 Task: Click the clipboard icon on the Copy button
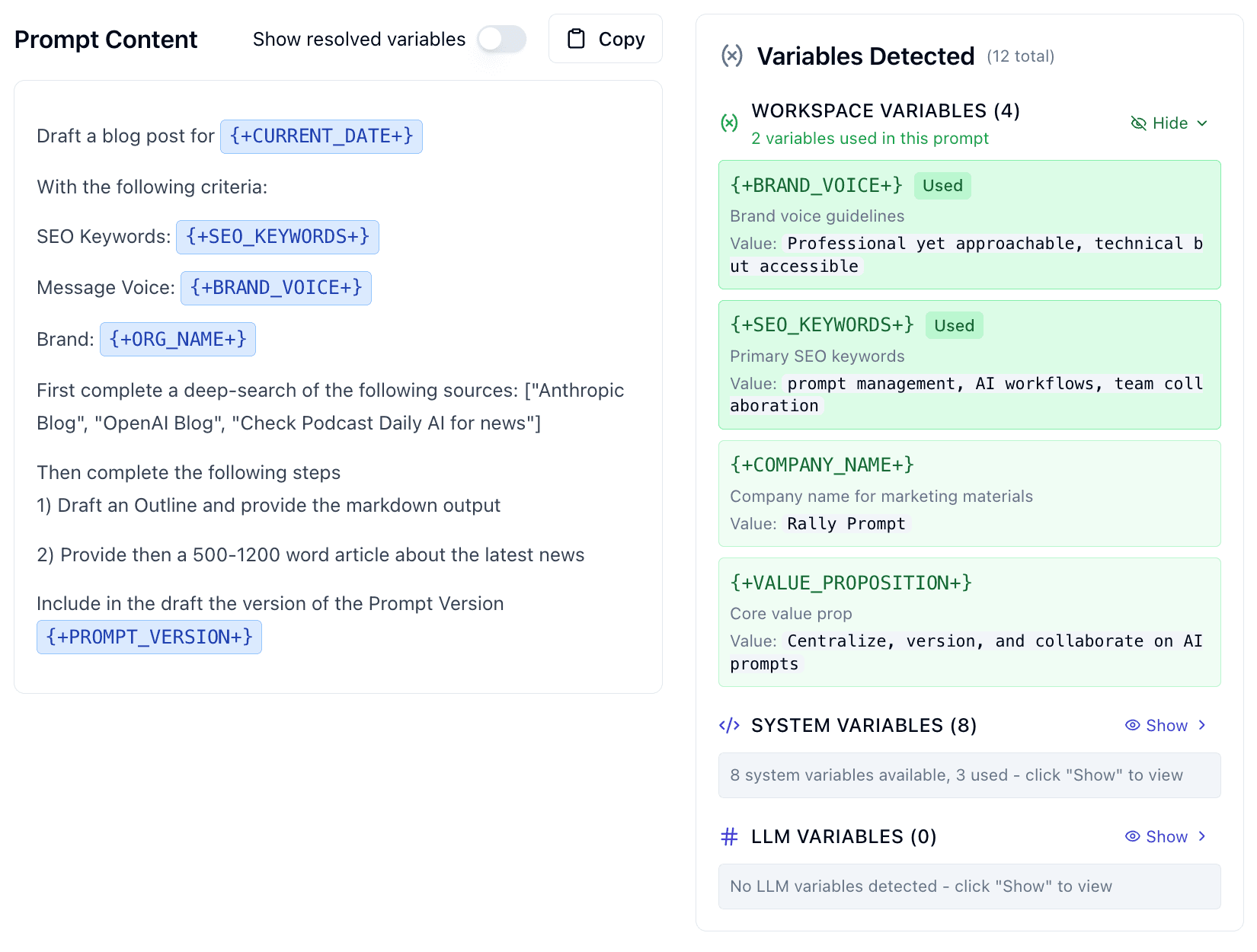point(577,38)
